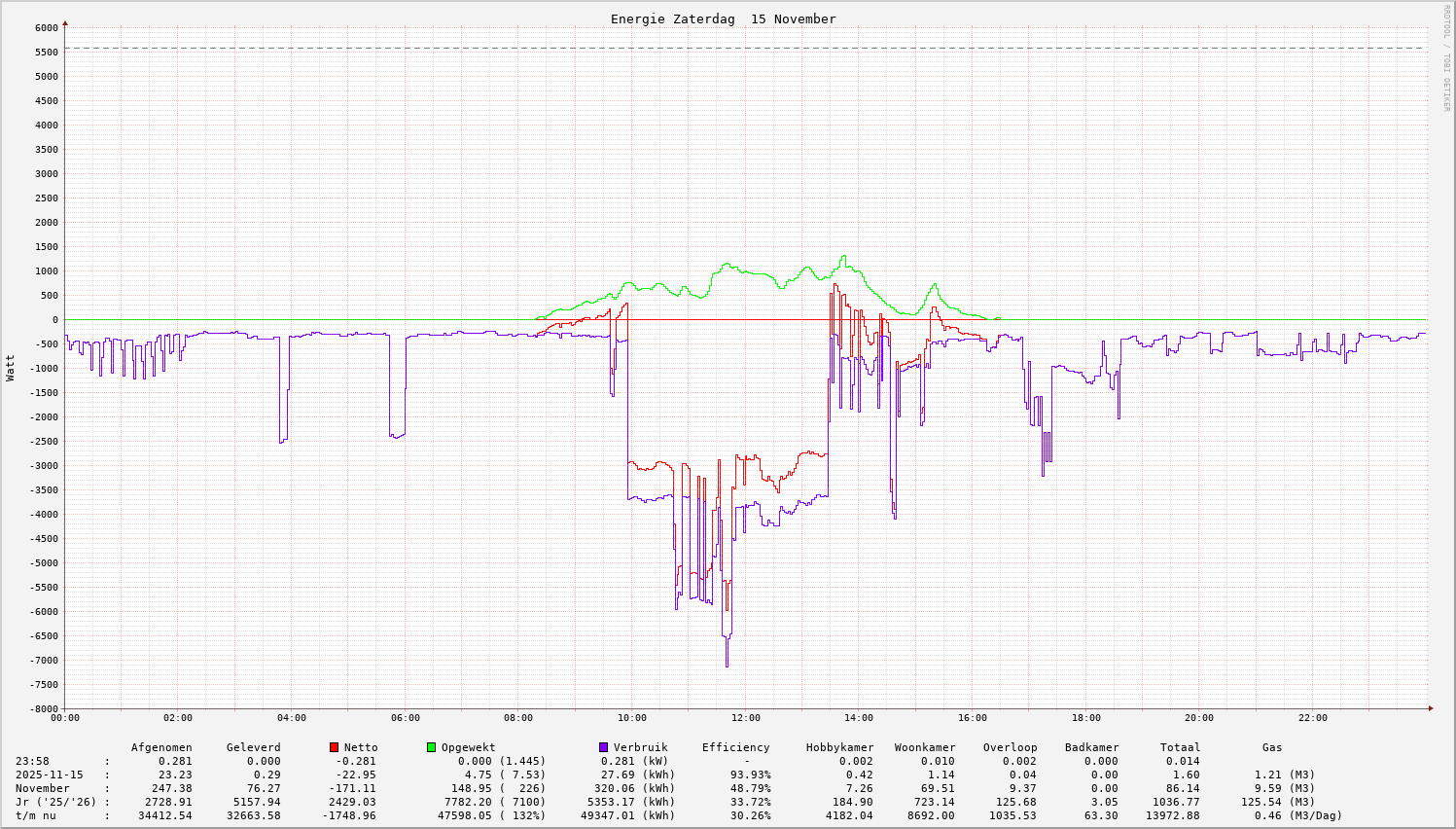Click the purple Verbruik legend swatch
This screenshot has width=1456, height=829.
pos(604,747)
